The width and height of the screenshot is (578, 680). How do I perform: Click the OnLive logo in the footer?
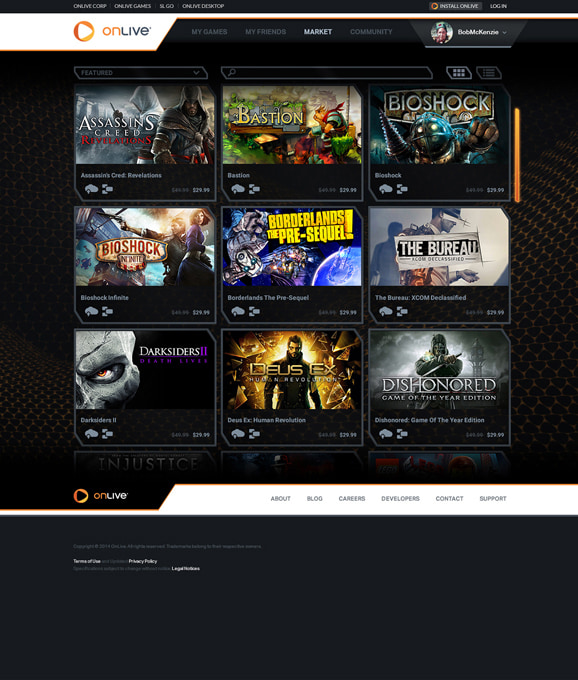click(x=101, y=496)
